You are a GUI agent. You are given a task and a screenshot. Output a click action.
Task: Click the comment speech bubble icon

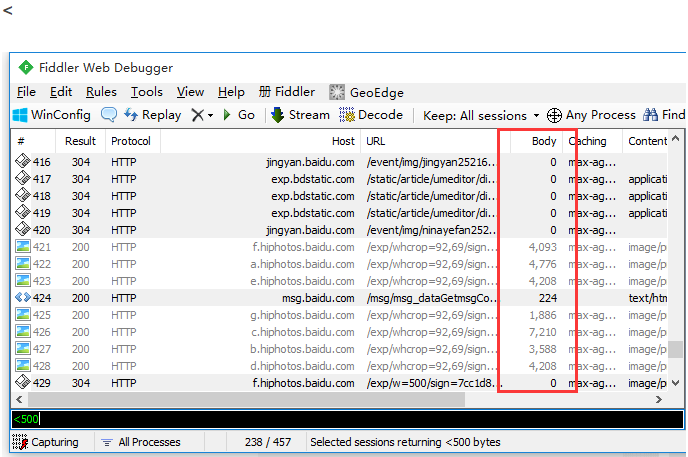[109, 115]
